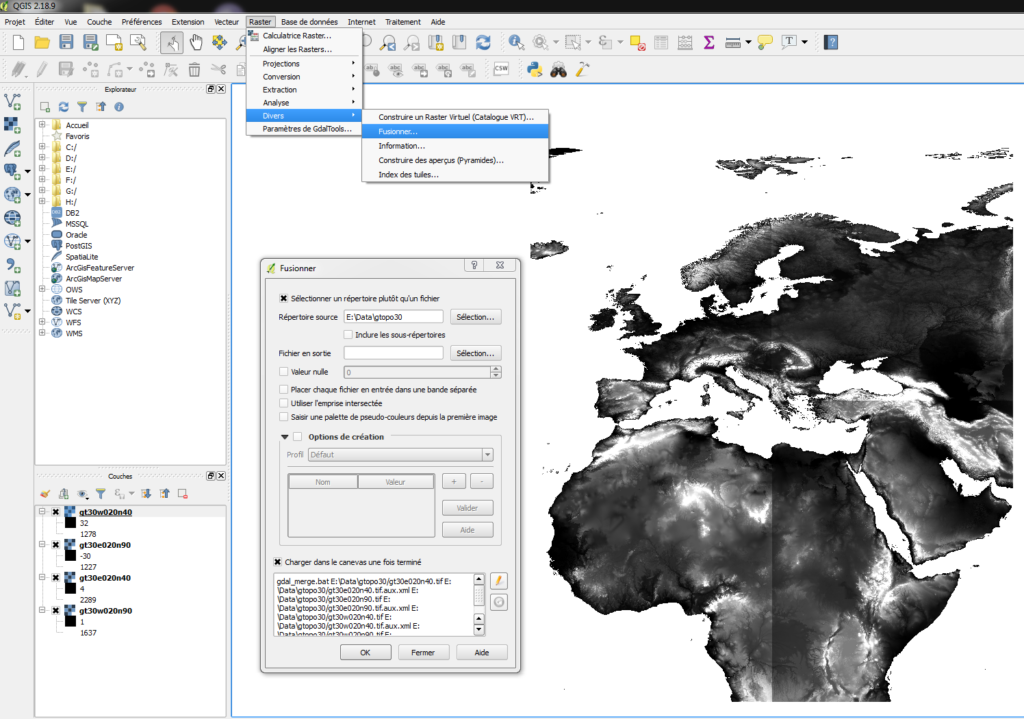The height and width of the screenshot is (719, 1024).
Task: Increase Valeur nulle with spinner up arrow
Action: [496, 369]
